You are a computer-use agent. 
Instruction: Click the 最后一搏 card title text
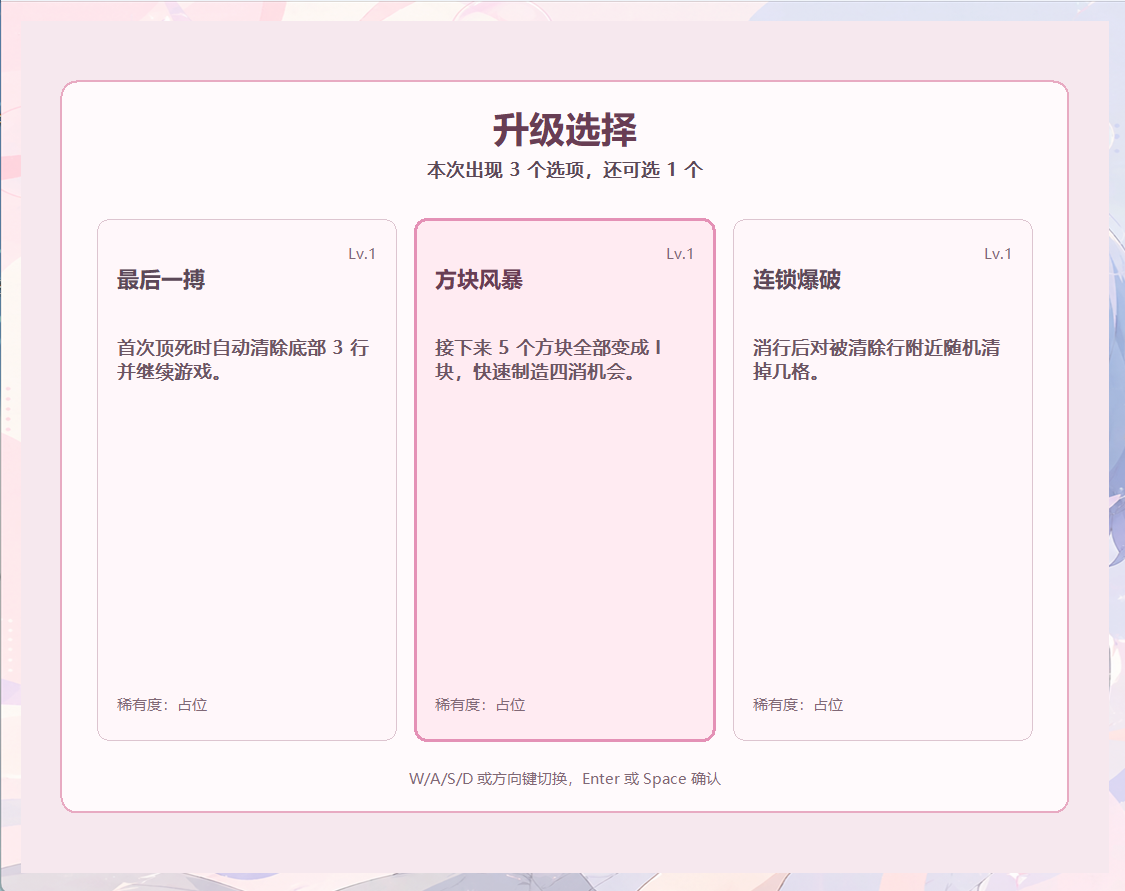(x=161, y=281)
